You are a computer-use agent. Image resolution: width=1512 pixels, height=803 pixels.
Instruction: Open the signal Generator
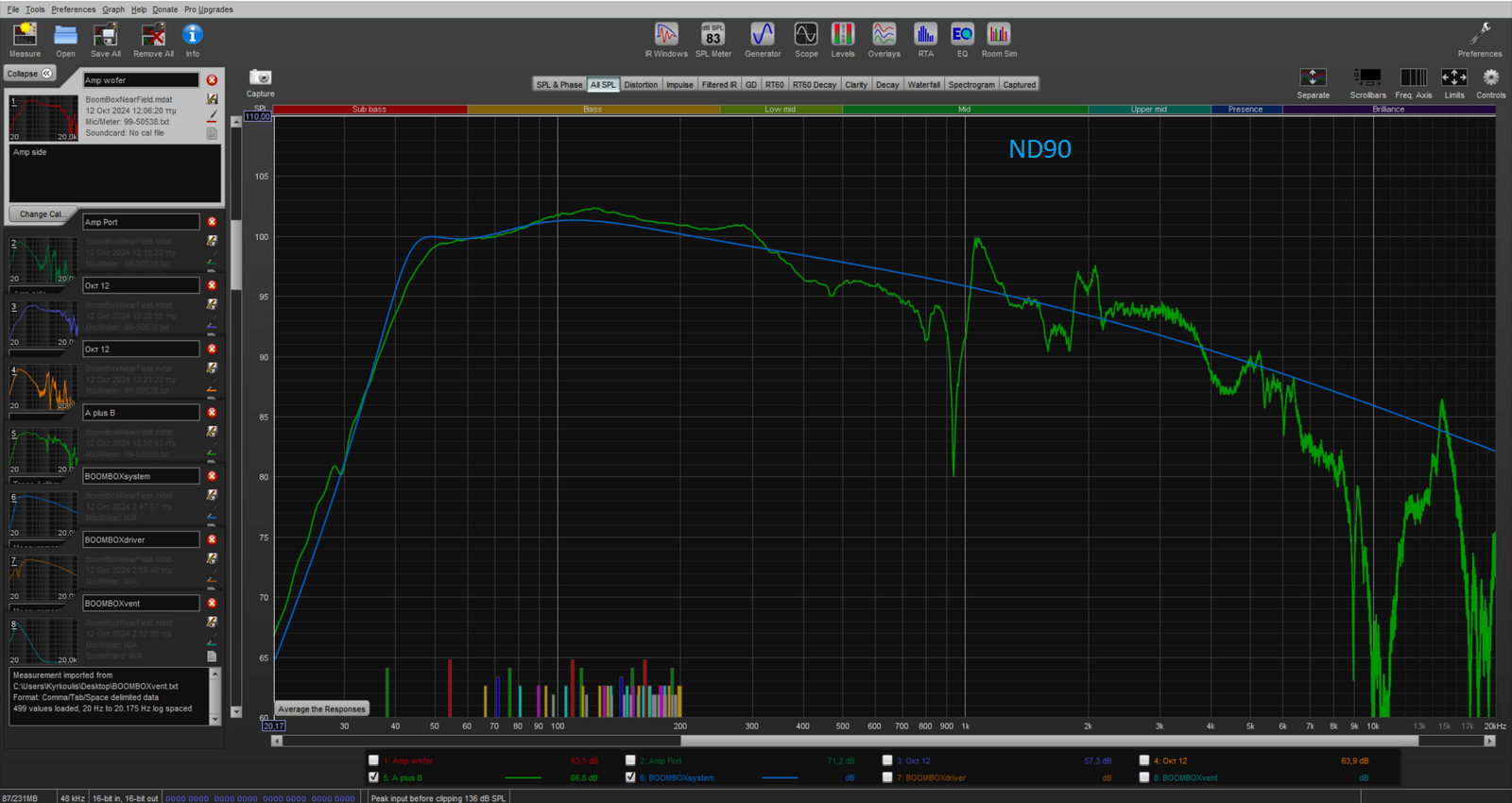point(763,40)
